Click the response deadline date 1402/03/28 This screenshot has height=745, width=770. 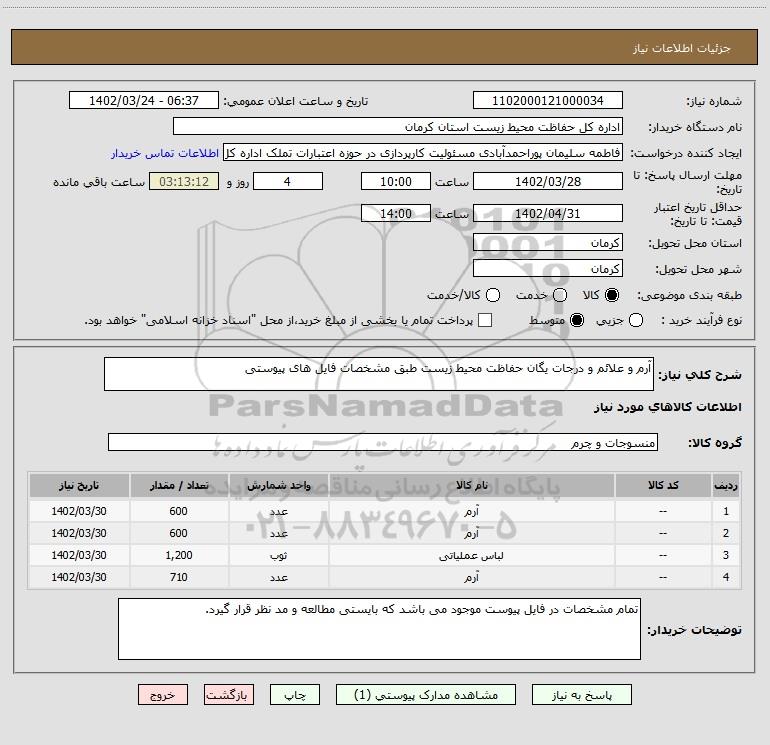point(548,181)
